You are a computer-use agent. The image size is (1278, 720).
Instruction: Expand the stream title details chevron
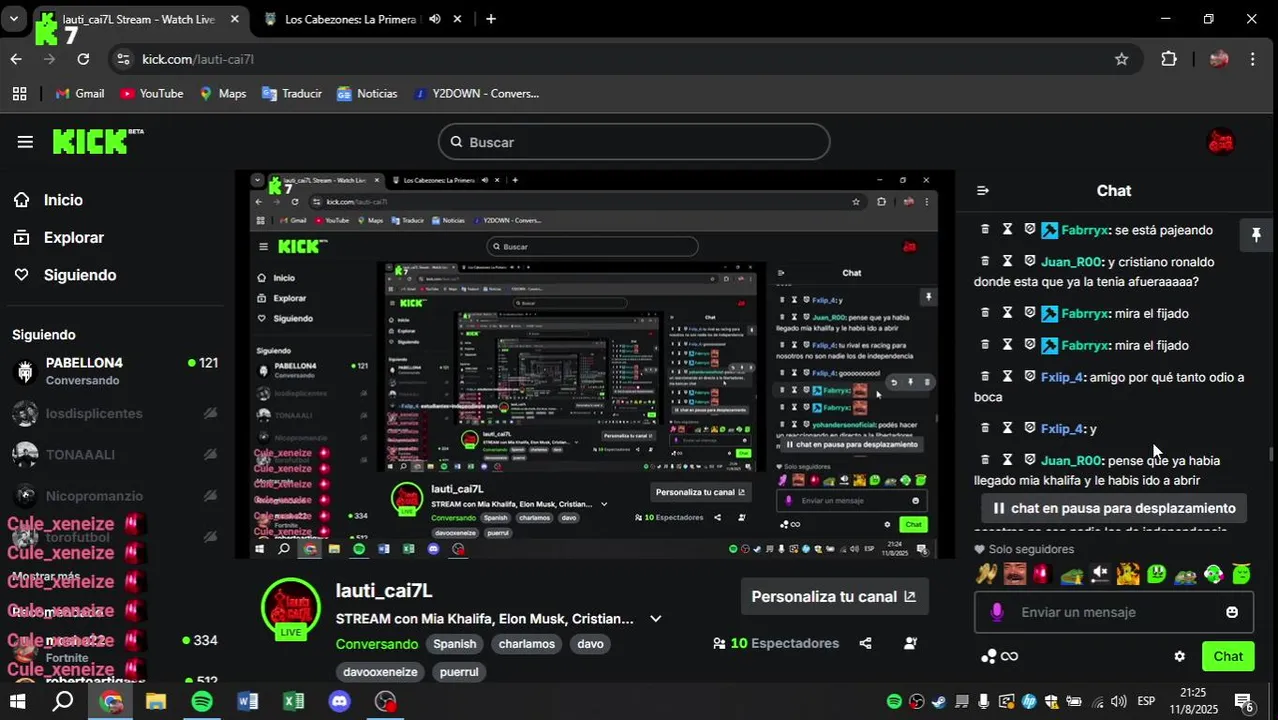[x=656, y=619]
